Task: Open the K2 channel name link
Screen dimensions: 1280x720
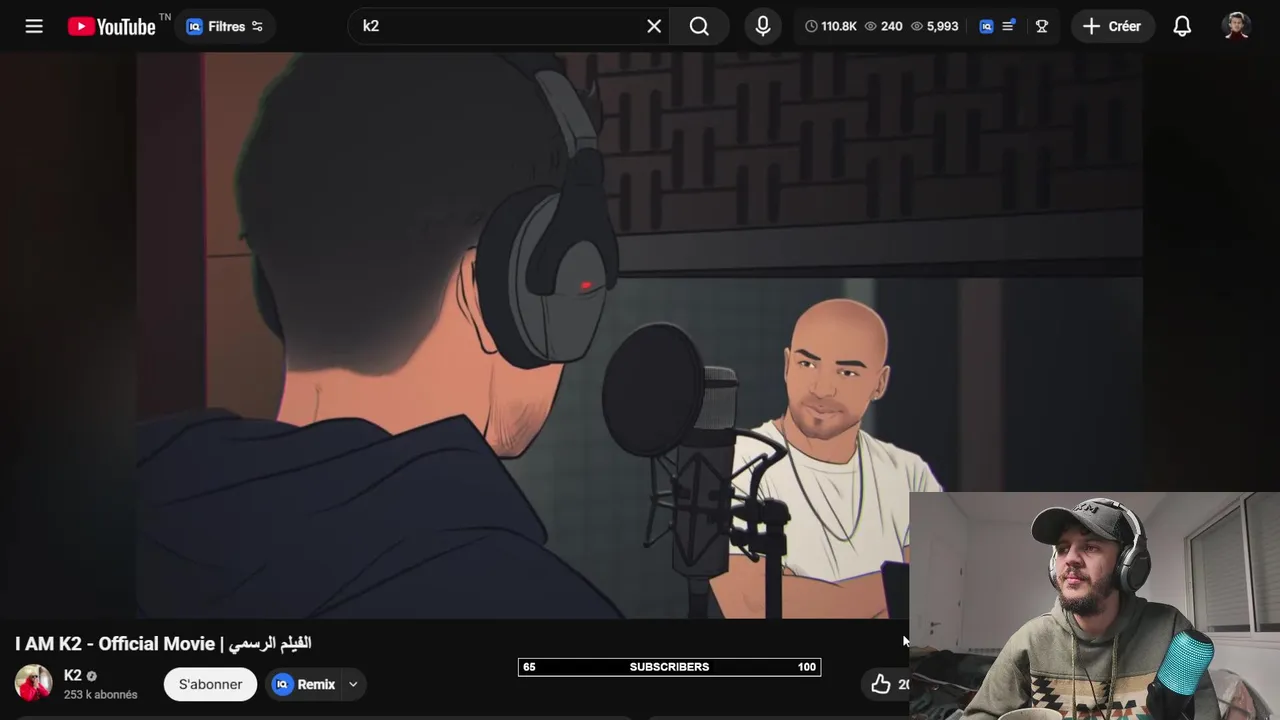Action: click(72, 675)
